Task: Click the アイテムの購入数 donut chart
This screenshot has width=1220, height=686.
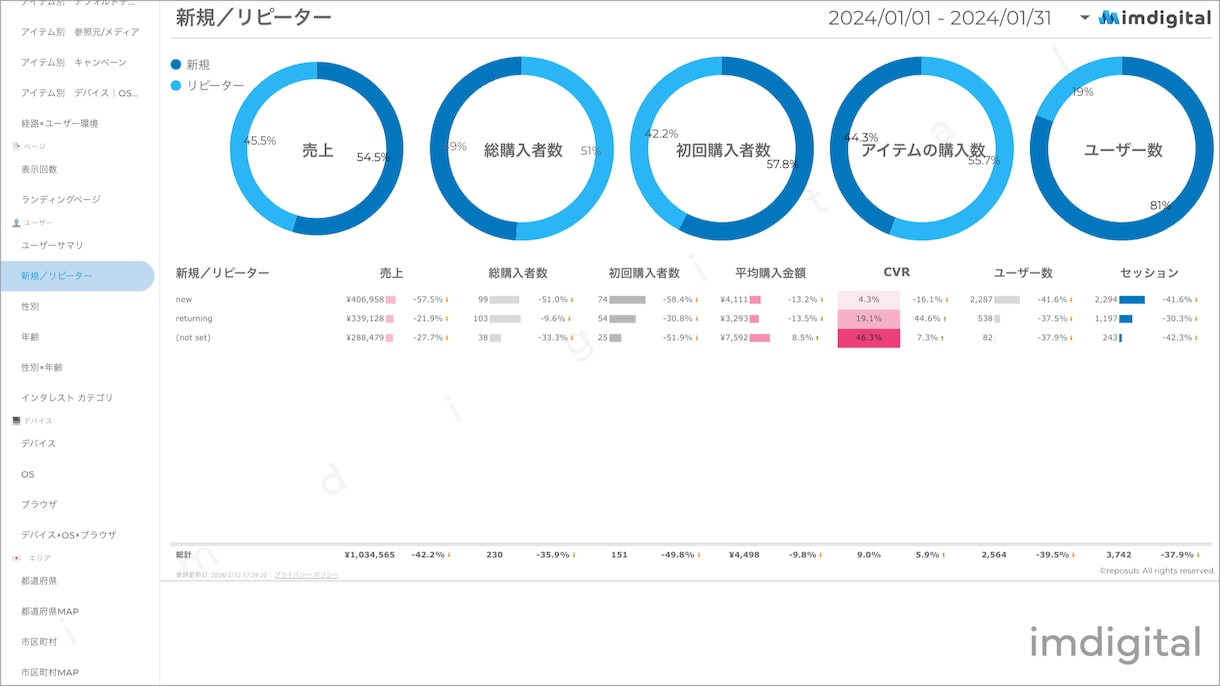Action: coord(922,149)
